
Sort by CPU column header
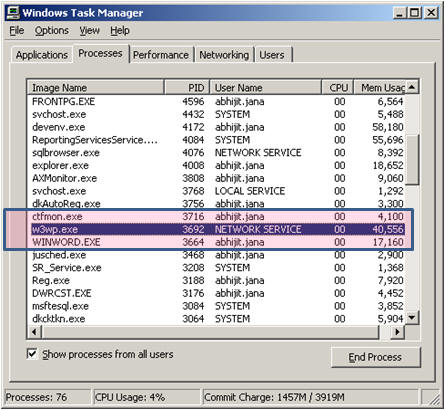(337, 88)
